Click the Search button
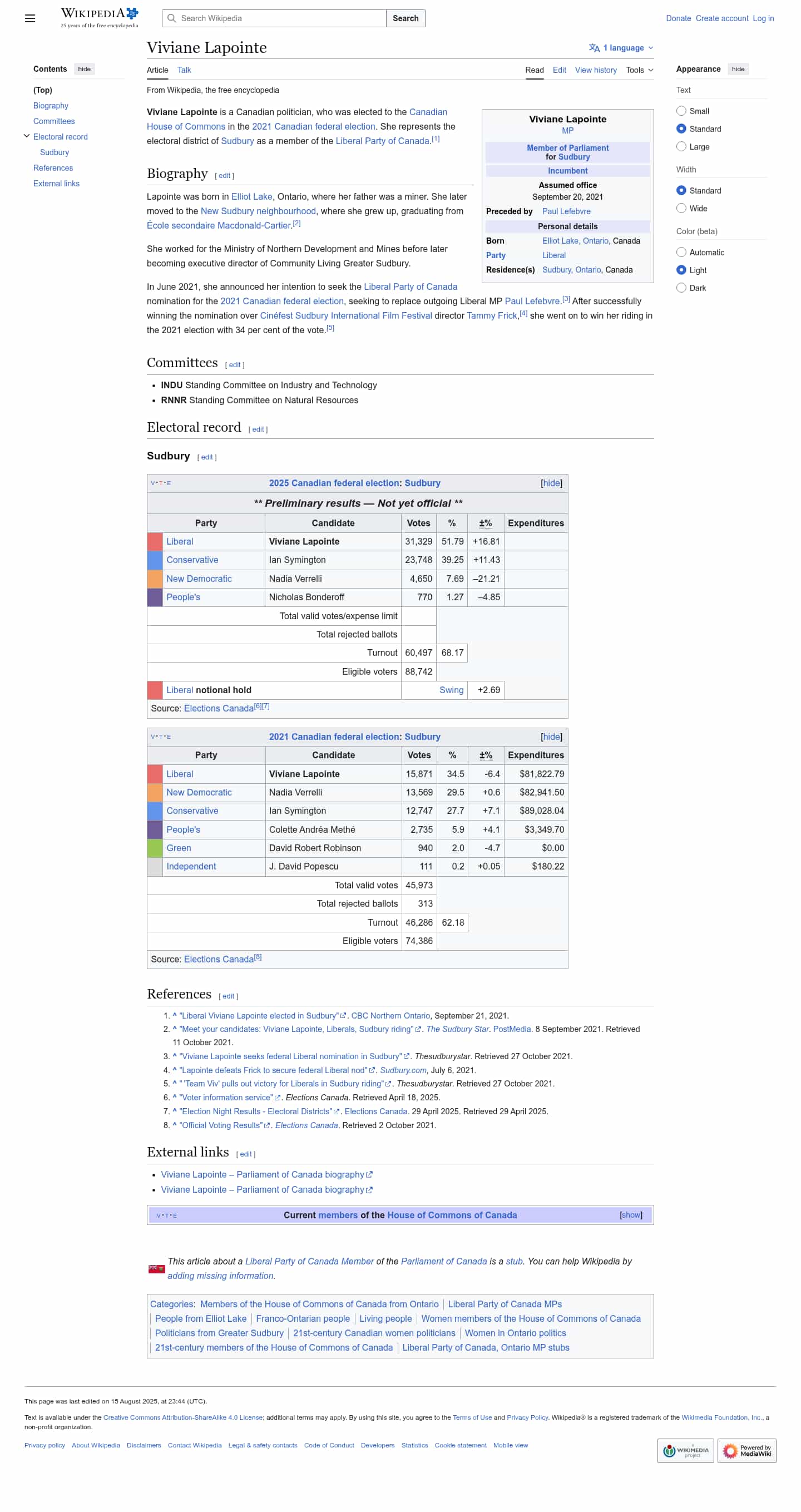Image resolution: width=801 pixels, height=1512 pixels. [405, 18]
